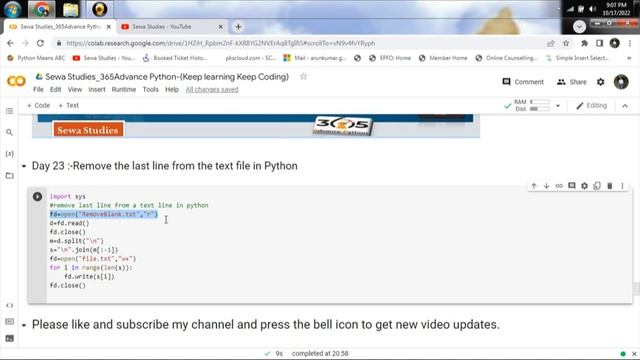The image size is (640, 360).
Task: Move cell down arrow in cell toolbar
Action: [x=547, y=186]
